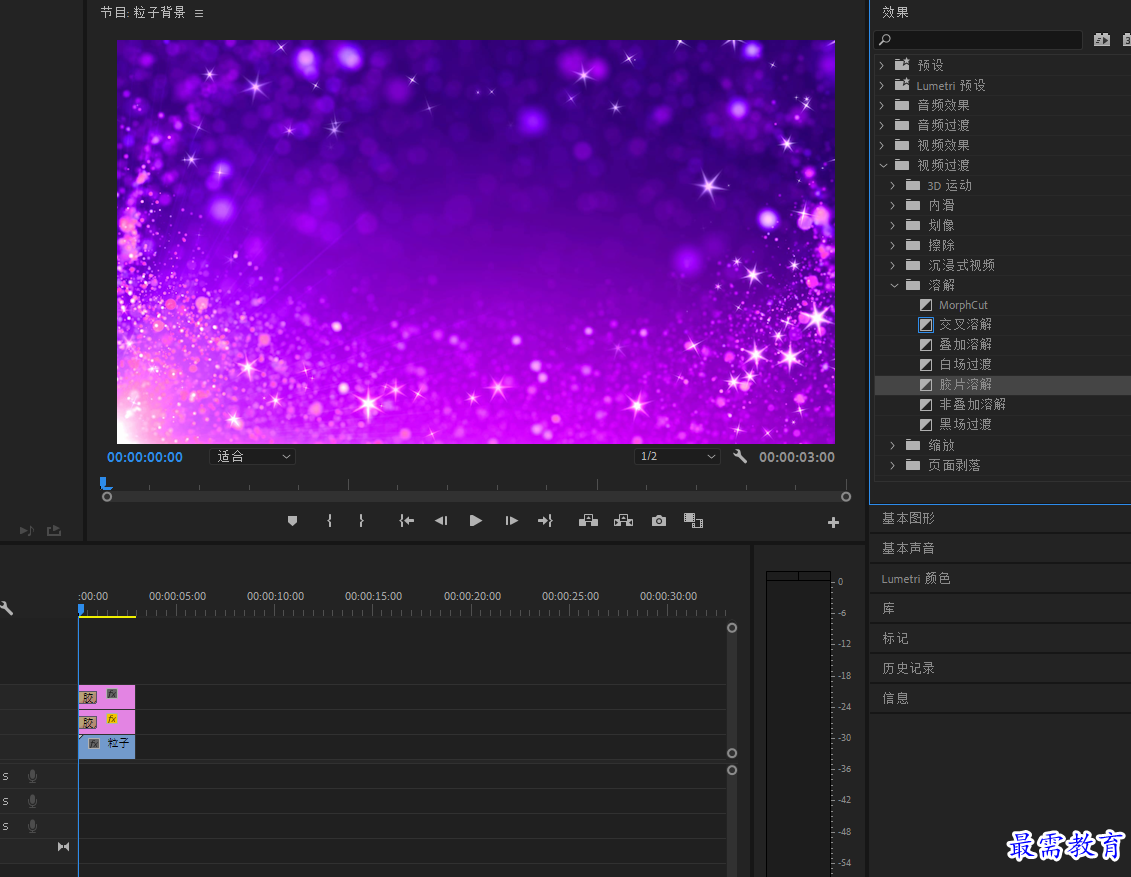
Task: Open the button editor plus icon
Action: [833, 522]
